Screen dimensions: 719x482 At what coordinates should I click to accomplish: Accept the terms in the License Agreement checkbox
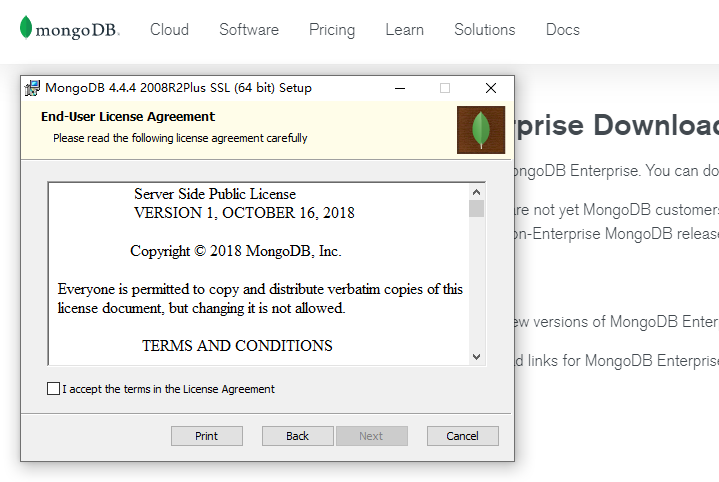54,388
